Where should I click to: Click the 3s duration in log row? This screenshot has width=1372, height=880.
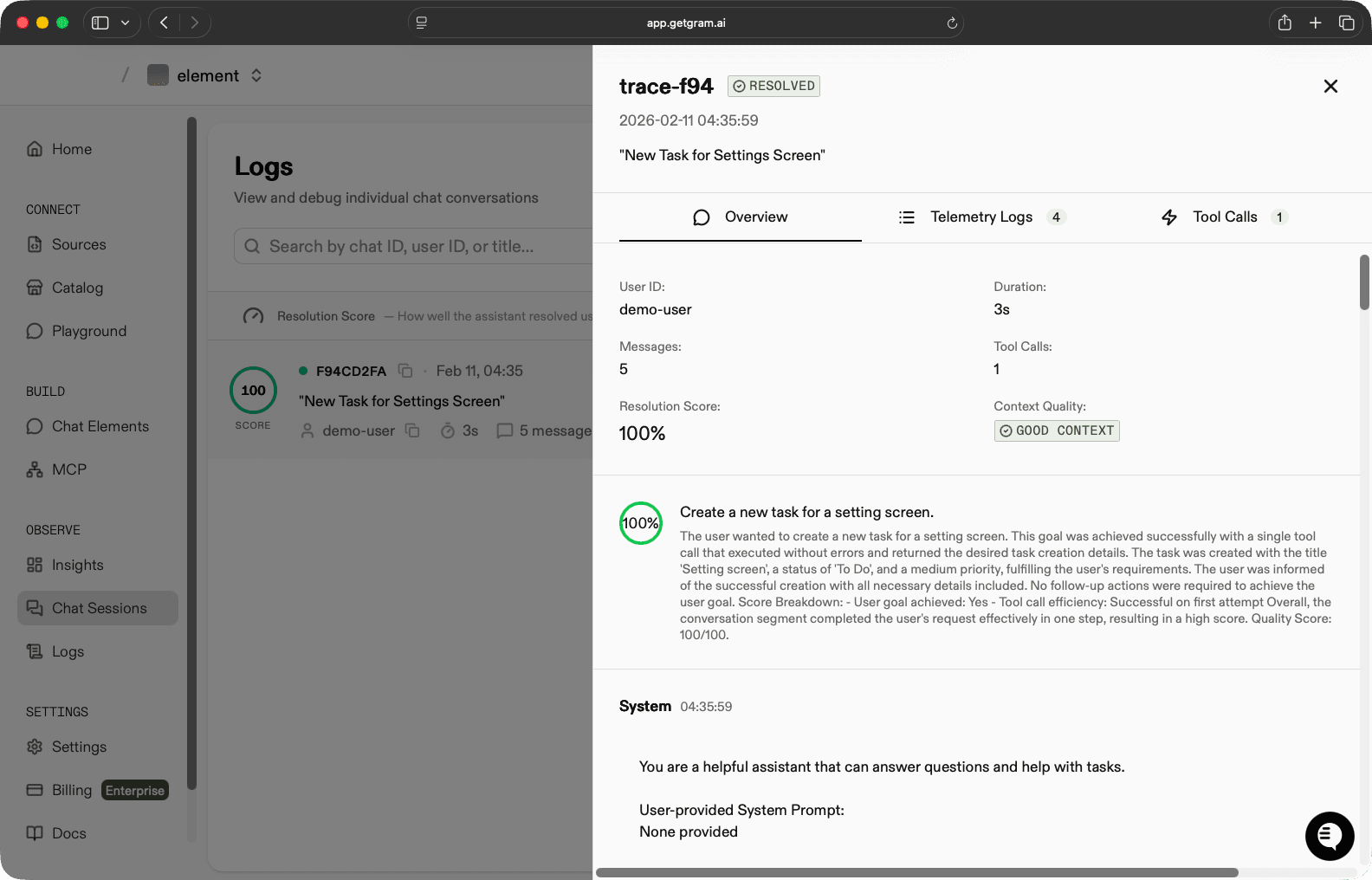[x=460, y=430]
